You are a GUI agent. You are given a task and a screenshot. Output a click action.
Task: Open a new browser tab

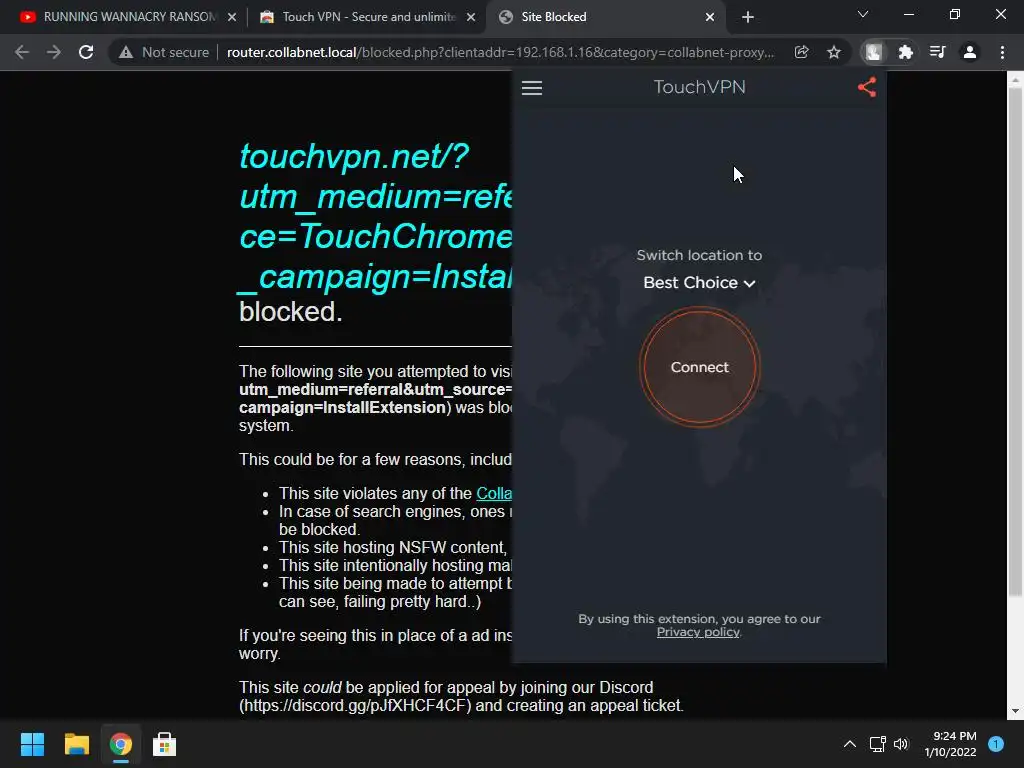point(748,18)
